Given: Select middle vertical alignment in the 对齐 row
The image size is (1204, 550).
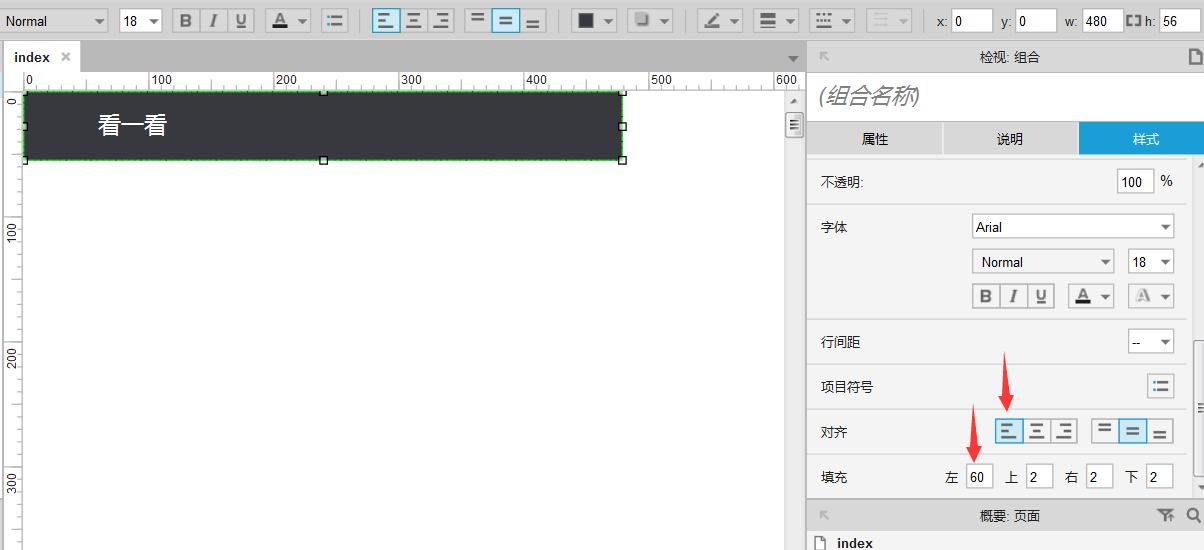Looking at the screenshot, I should tap(1132, 431).
